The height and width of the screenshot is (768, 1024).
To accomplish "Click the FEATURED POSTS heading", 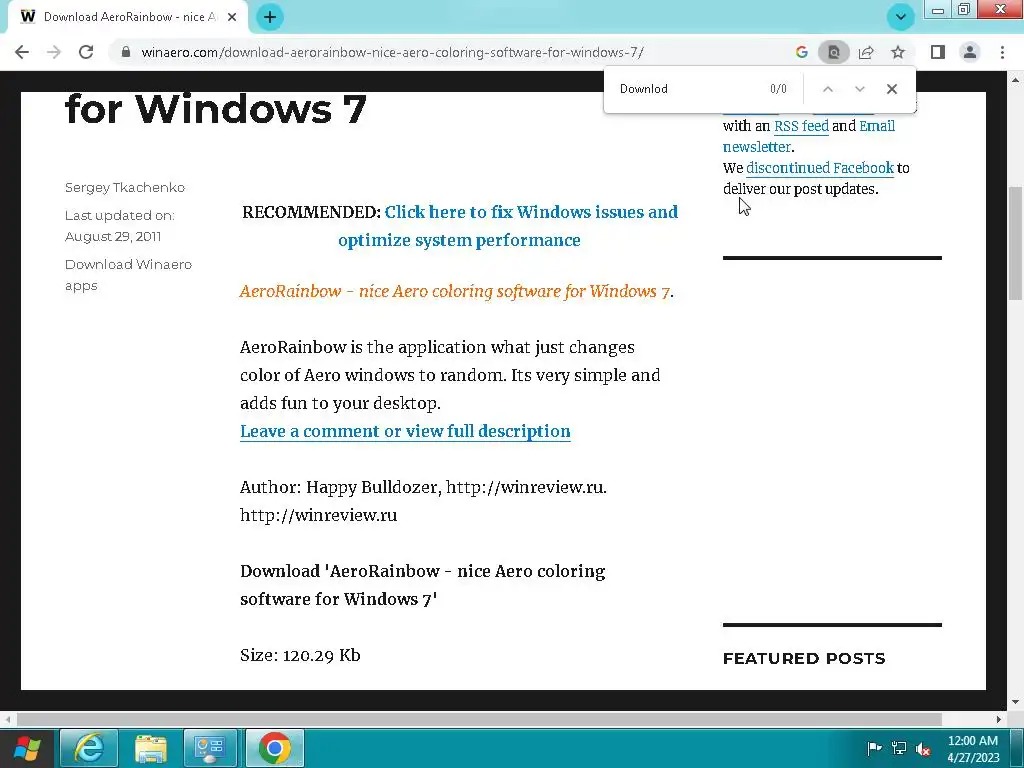I will point(804,658).
